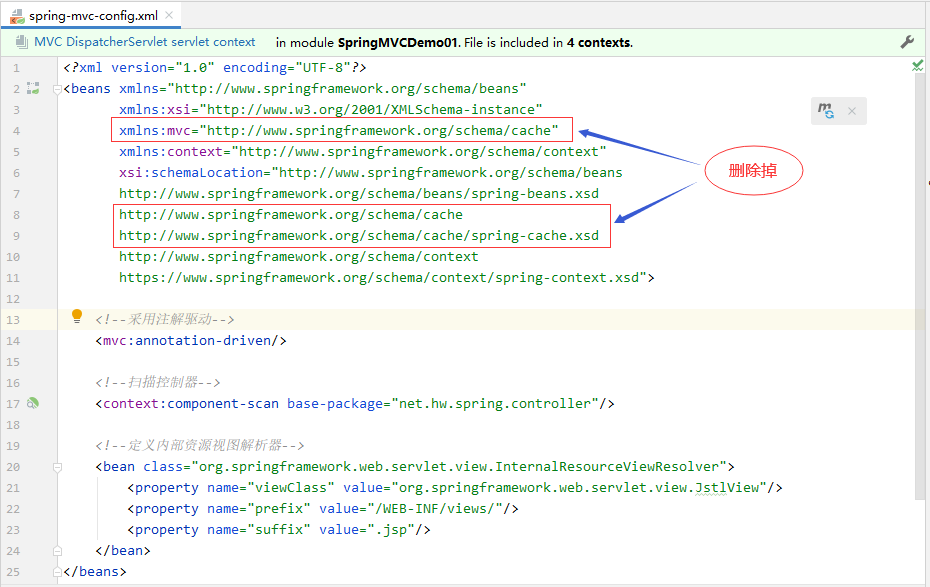Click the Maven reload changes icon
Viewport: 930px width, 587px height.
pos(826,111)
